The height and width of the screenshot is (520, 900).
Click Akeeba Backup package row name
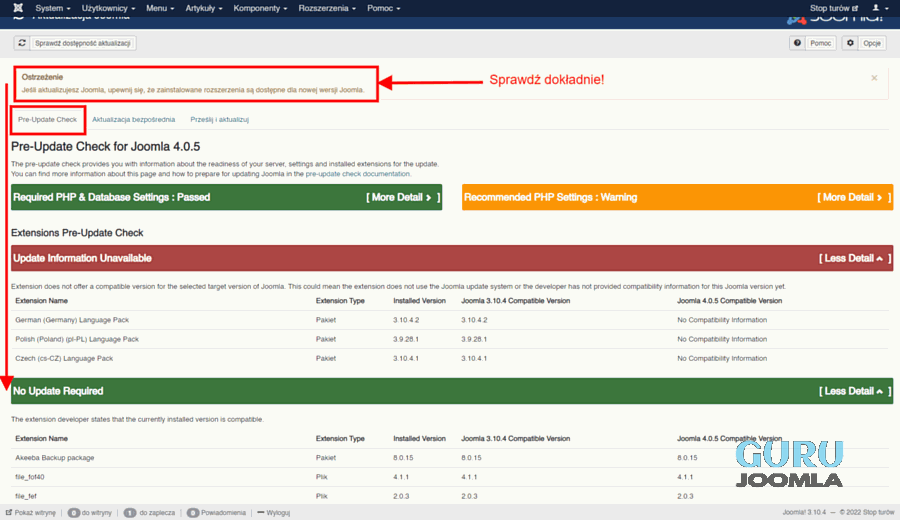tap(55, 458)
